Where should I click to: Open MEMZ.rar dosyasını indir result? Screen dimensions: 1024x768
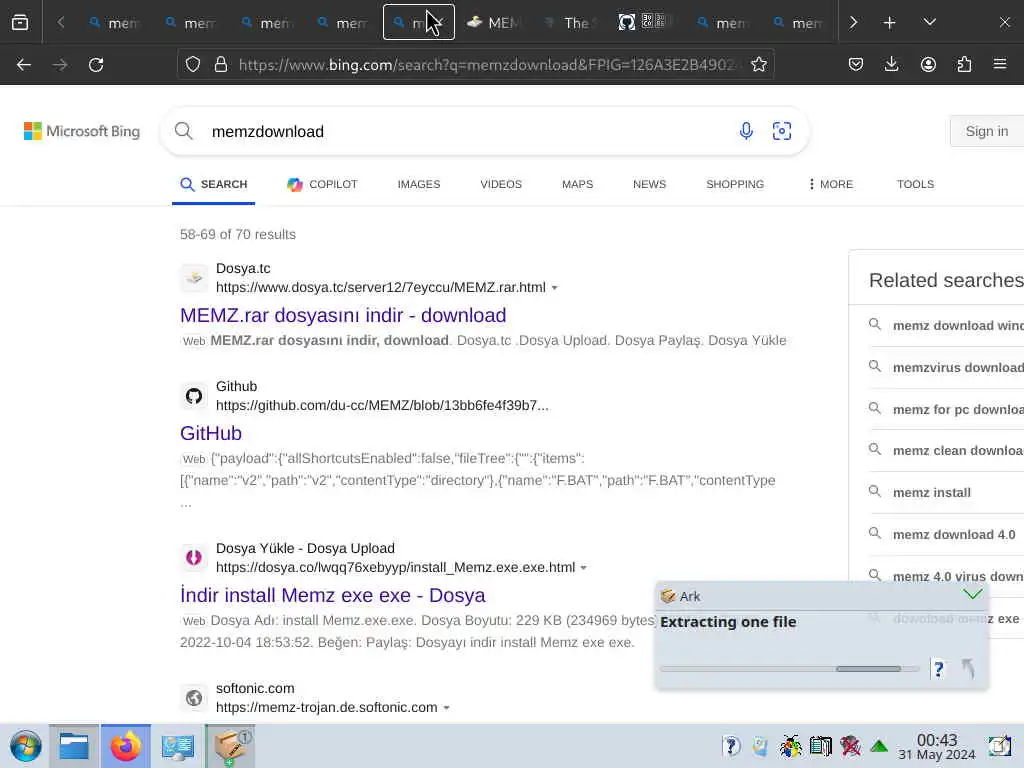click(343, 315)
